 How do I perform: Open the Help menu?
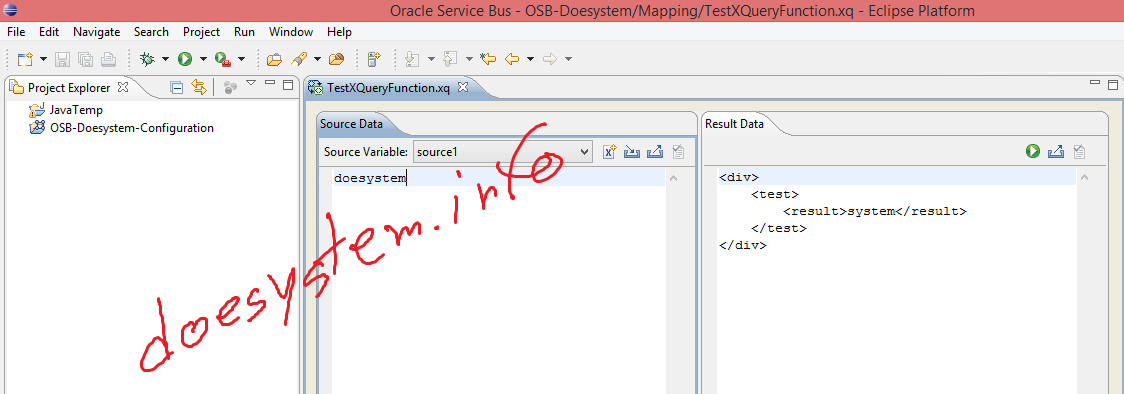tap(339, 32)
